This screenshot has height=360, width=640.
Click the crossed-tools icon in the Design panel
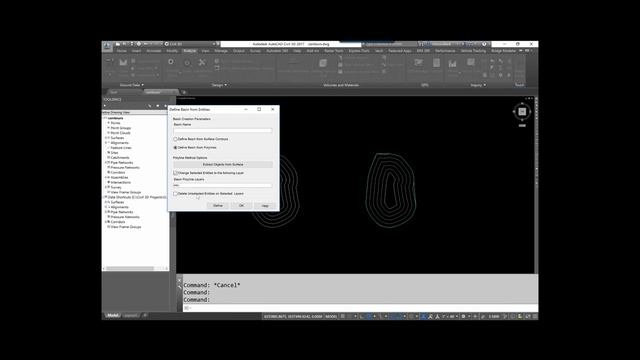pyautogui.click(x=202, y=62)
